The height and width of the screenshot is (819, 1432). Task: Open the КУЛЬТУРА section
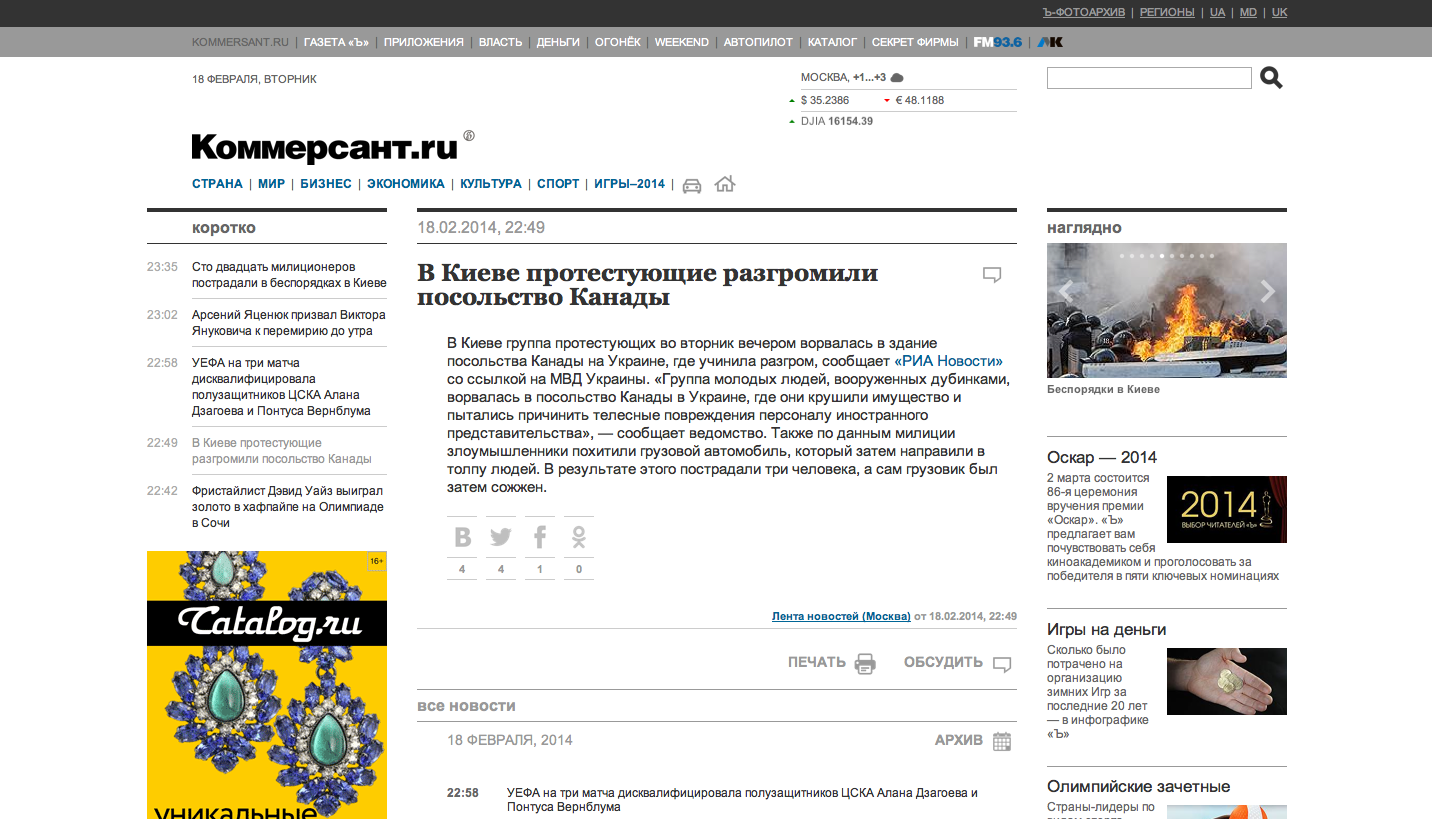[491, 184]
